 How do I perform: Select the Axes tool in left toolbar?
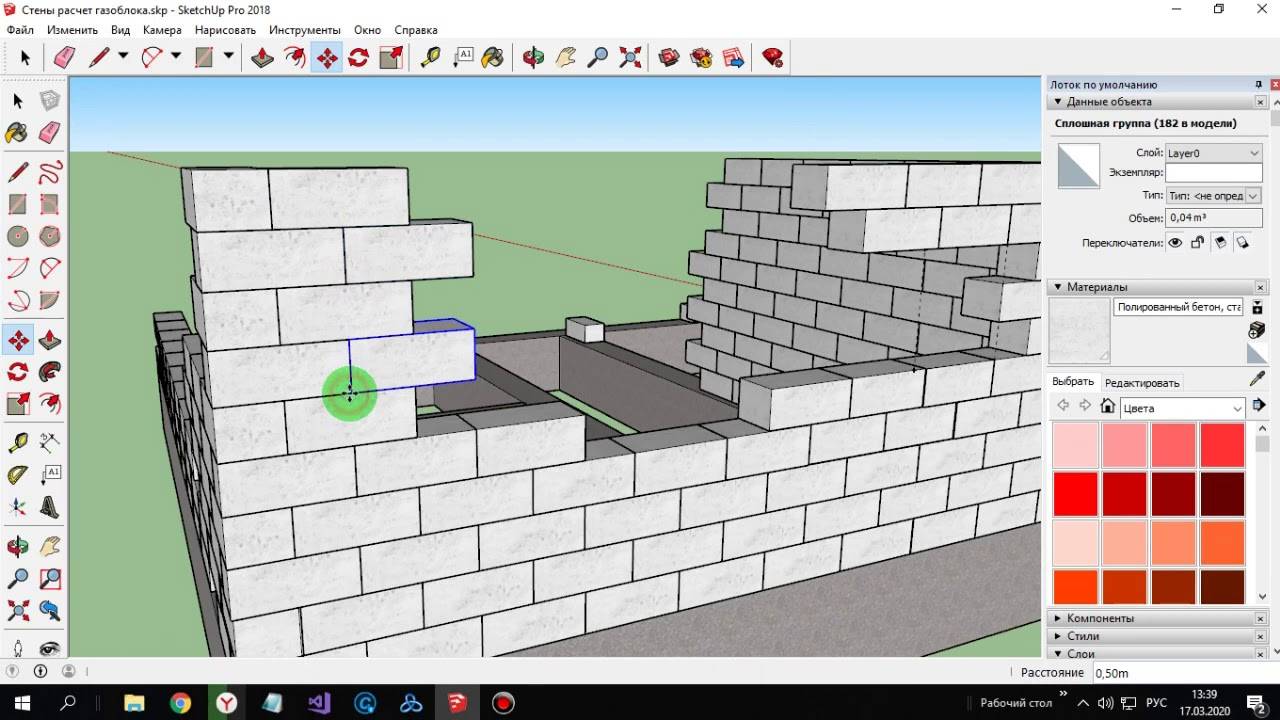tap(17, 508)
